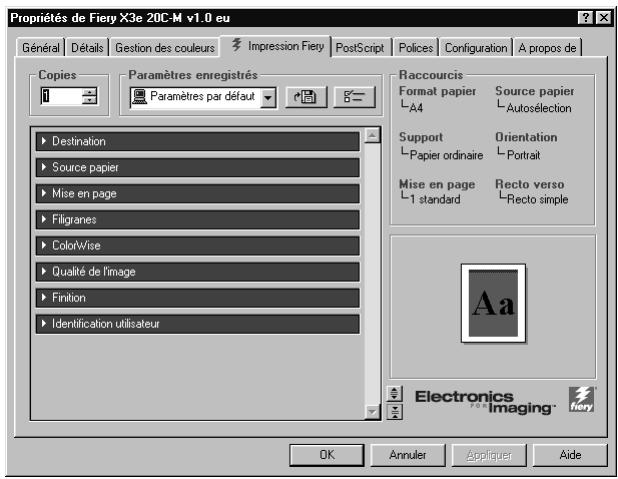Click the Format papier shortcut value A4
Viewport: 618px width, 479px height.
coord(416,108)
